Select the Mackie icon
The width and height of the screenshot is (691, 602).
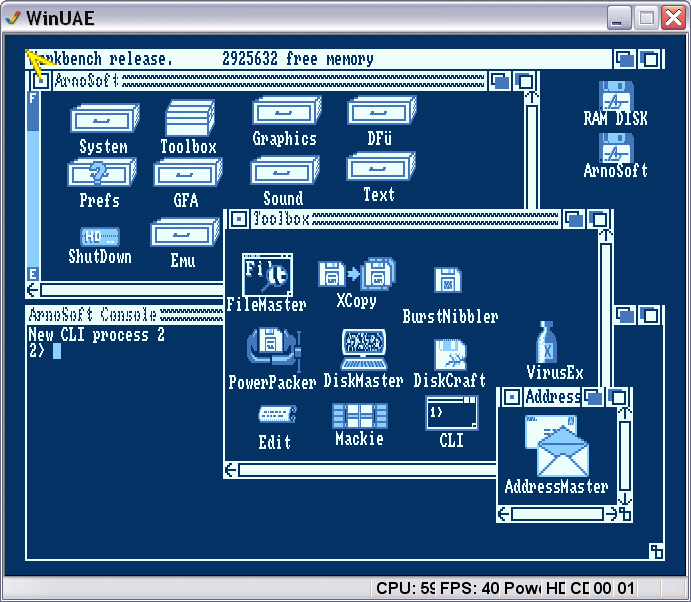[x=360, y=416]
